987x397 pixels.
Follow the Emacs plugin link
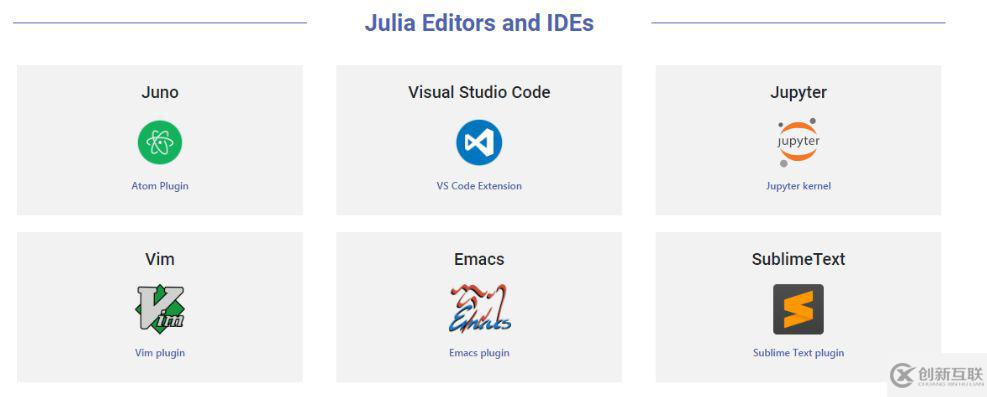479,353
